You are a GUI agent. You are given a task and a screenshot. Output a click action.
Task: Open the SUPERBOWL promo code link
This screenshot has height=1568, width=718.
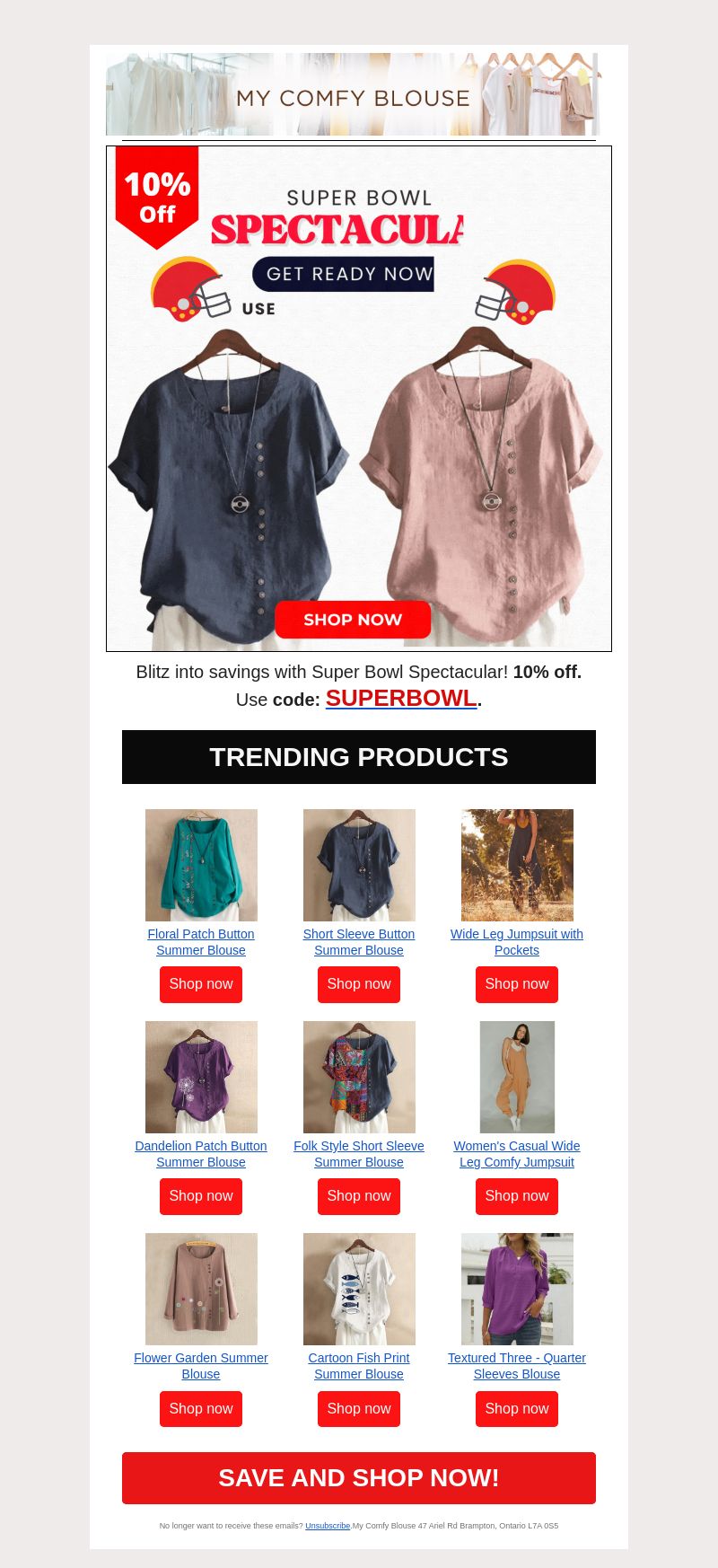(x=401, y=698)
